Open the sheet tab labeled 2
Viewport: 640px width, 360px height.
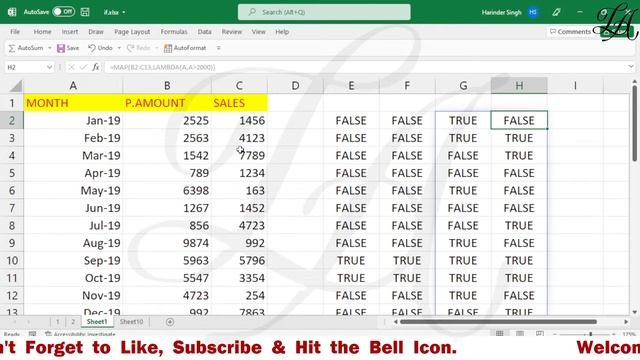pos(73,322)
